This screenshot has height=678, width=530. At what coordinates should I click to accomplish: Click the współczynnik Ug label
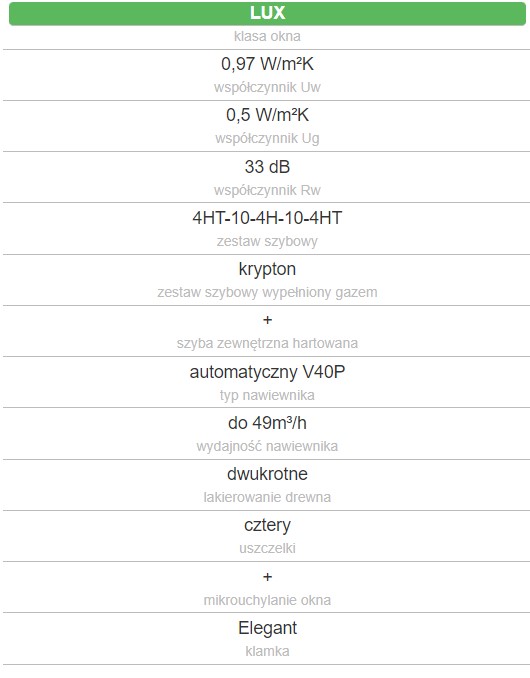pyautogui.click(x=267, y=139)
